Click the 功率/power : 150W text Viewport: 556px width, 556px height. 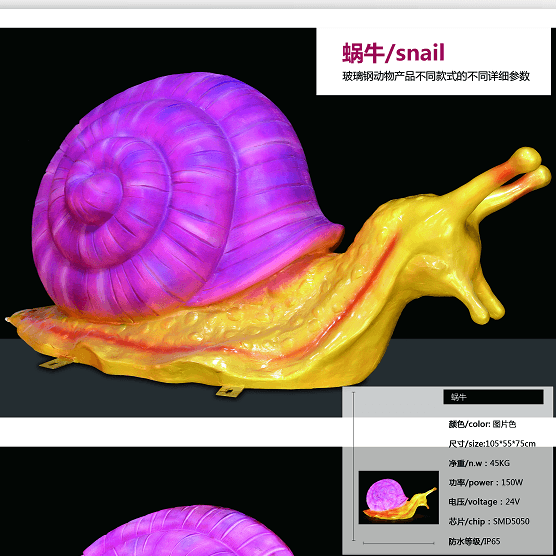(485, 483)
